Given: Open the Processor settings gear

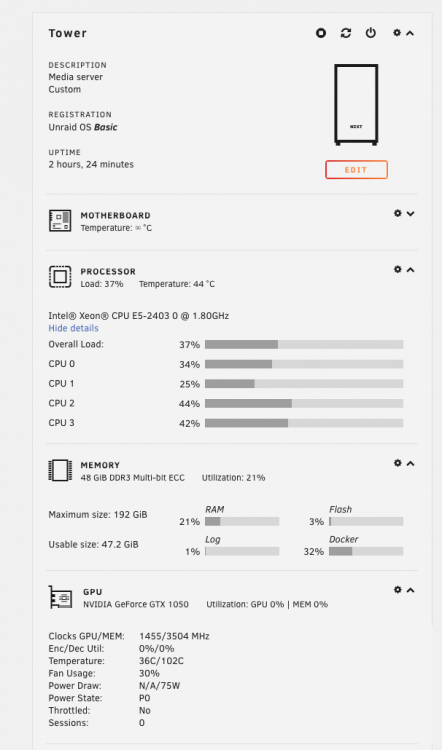Looking at the screenshot, I should tap(398, 269).
